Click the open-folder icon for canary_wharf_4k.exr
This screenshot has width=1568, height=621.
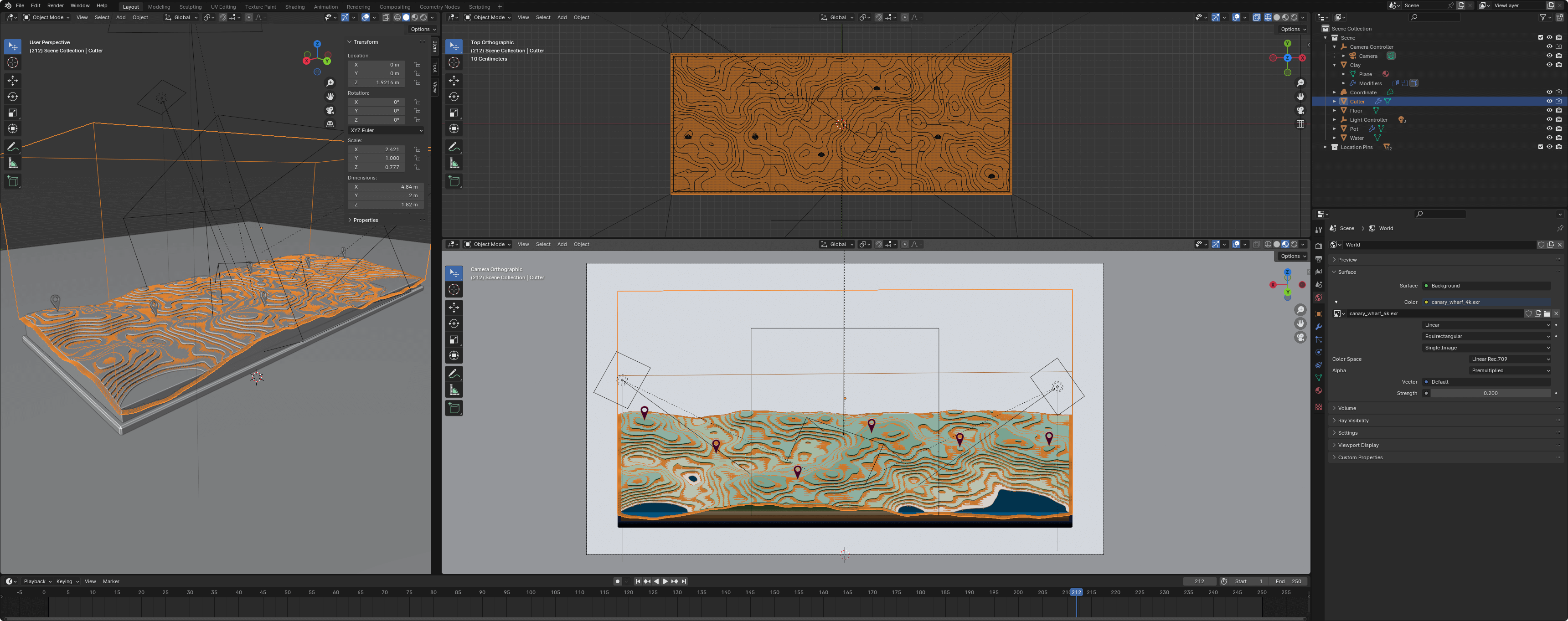point(1547,314)
